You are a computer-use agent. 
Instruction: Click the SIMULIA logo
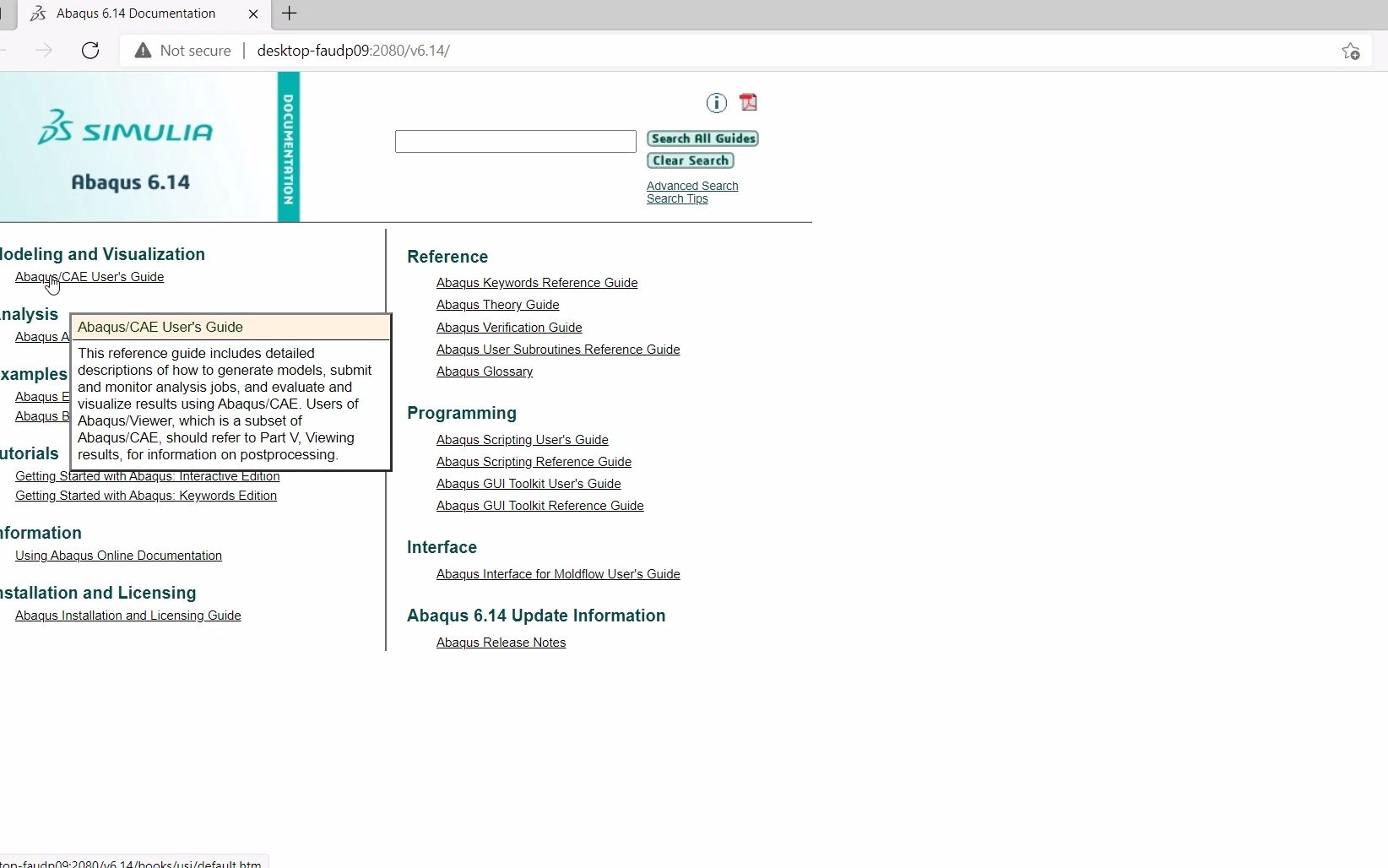tap(125, 128)
